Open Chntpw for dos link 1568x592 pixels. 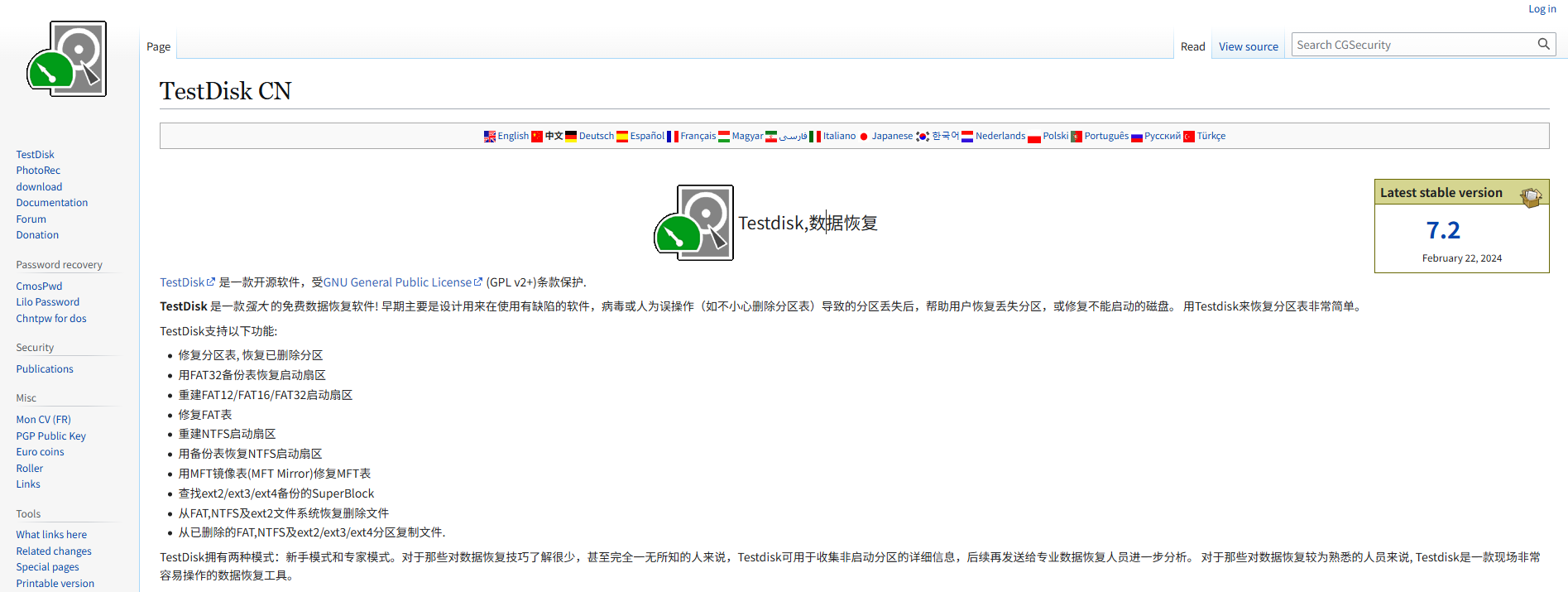pyautogui.click(x=51, y=319)
